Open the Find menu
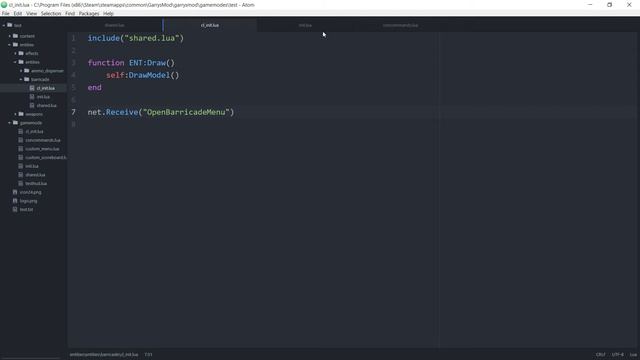Viewport: 640px width, 360px height. pyautogui.click(x=70, y=13)
